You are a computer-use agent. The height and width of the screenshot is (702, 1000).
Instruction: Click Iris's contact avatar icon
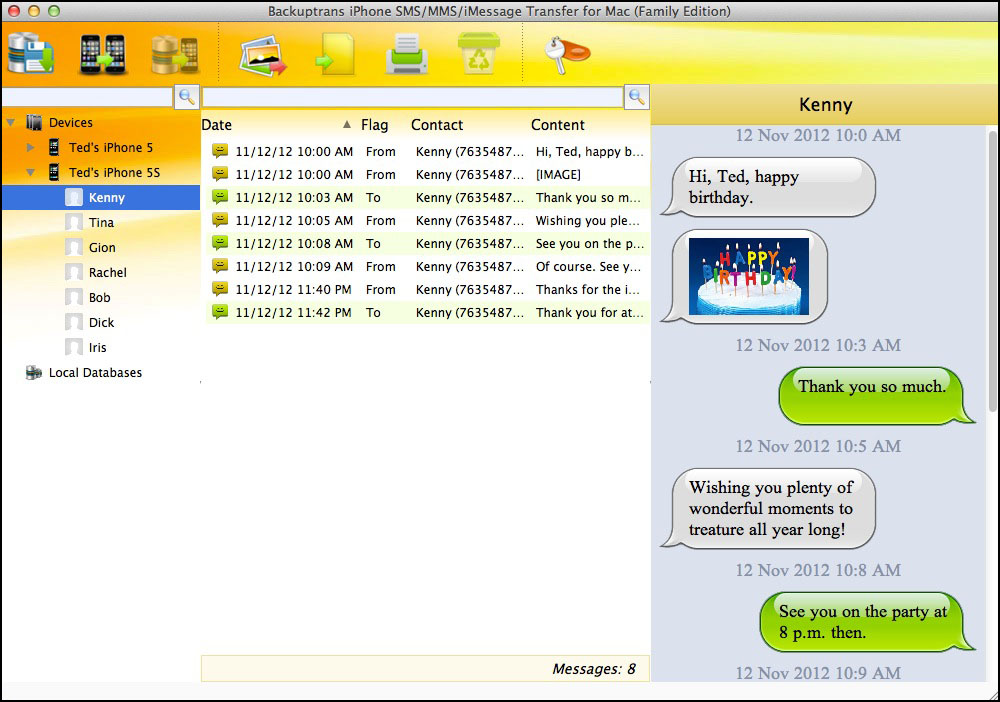[x=74, y=347]
